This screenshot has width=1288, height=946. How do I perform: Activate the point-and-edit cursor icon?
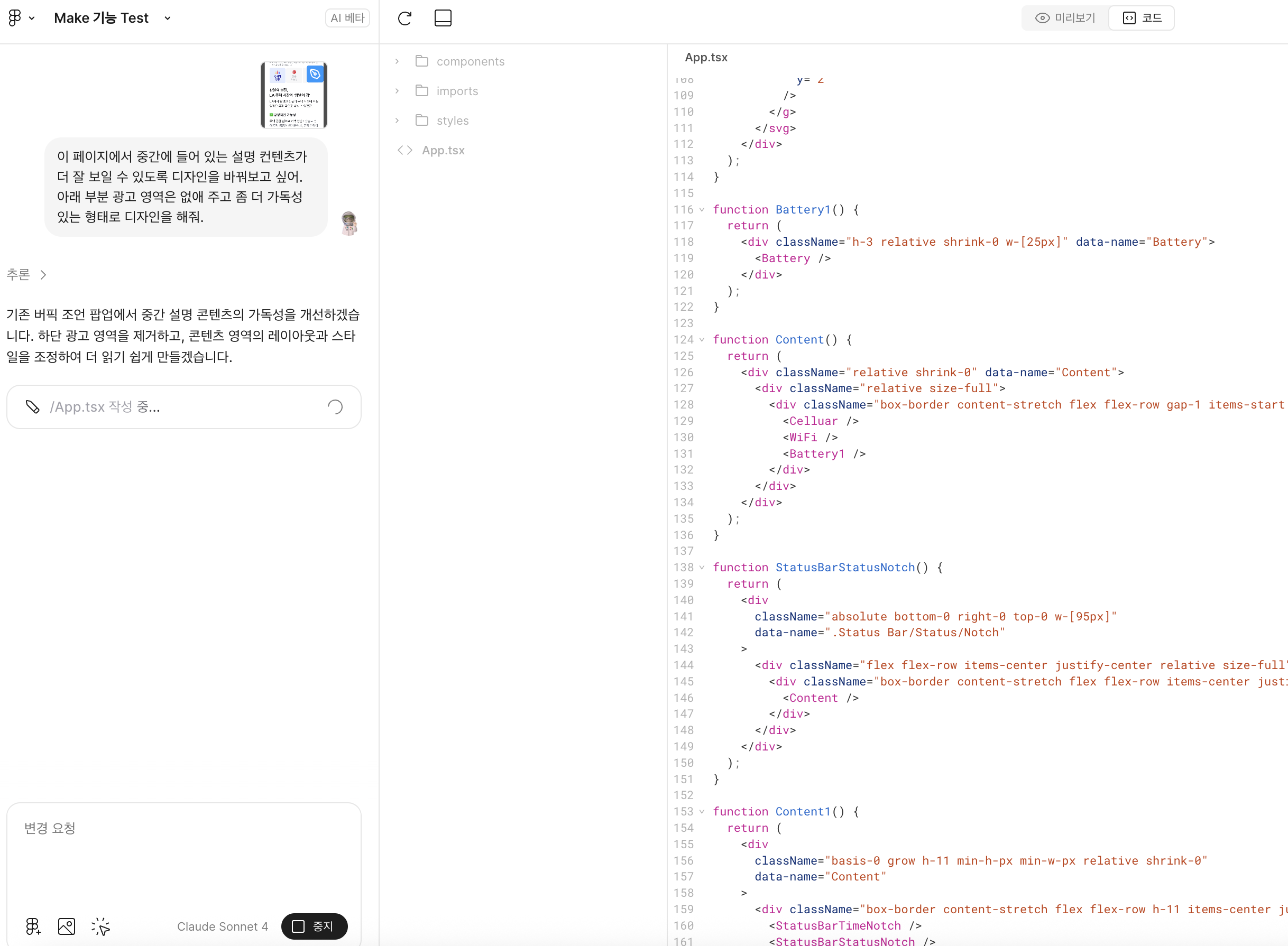(100, 926)
